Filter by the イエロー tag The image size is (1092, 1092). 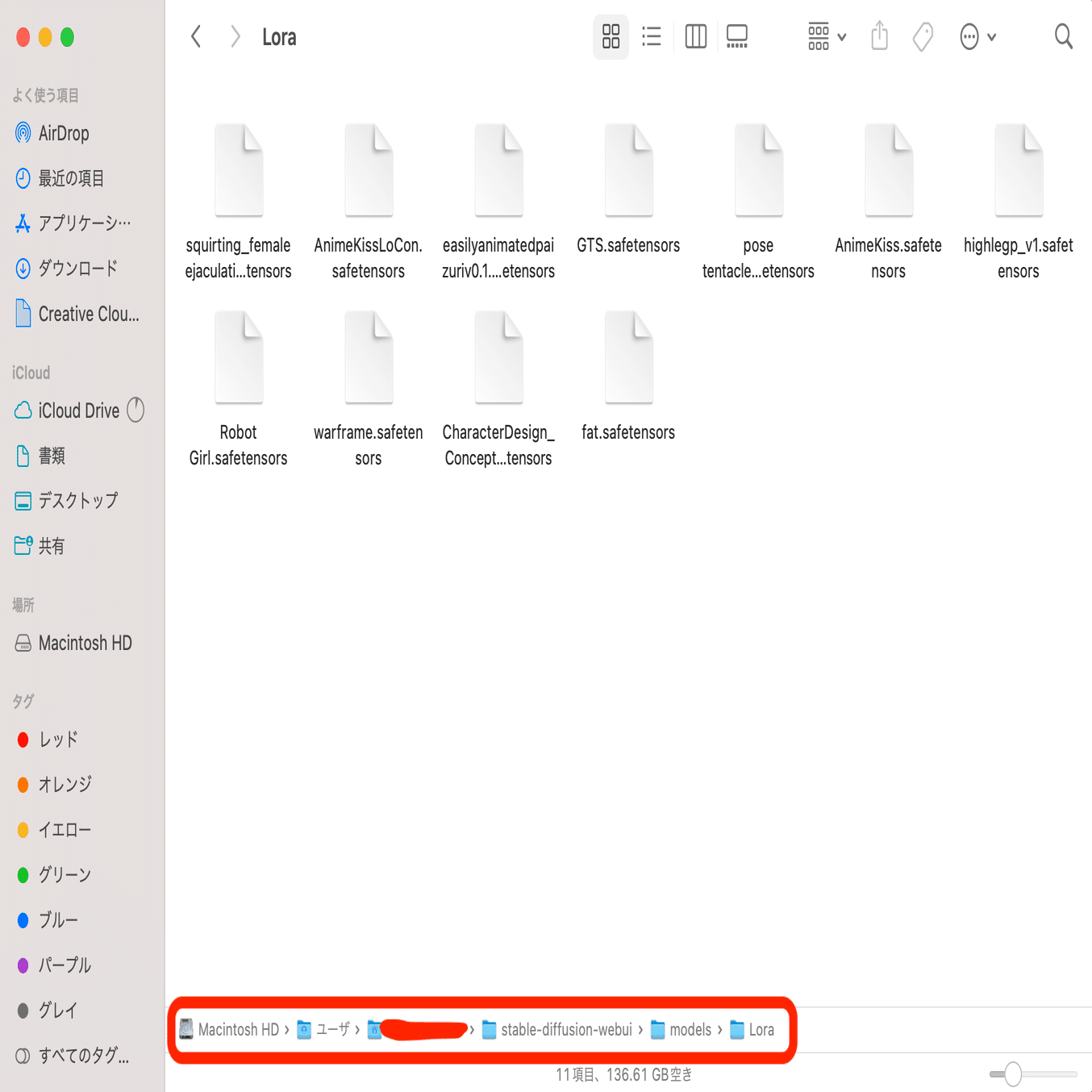point(55,830)
